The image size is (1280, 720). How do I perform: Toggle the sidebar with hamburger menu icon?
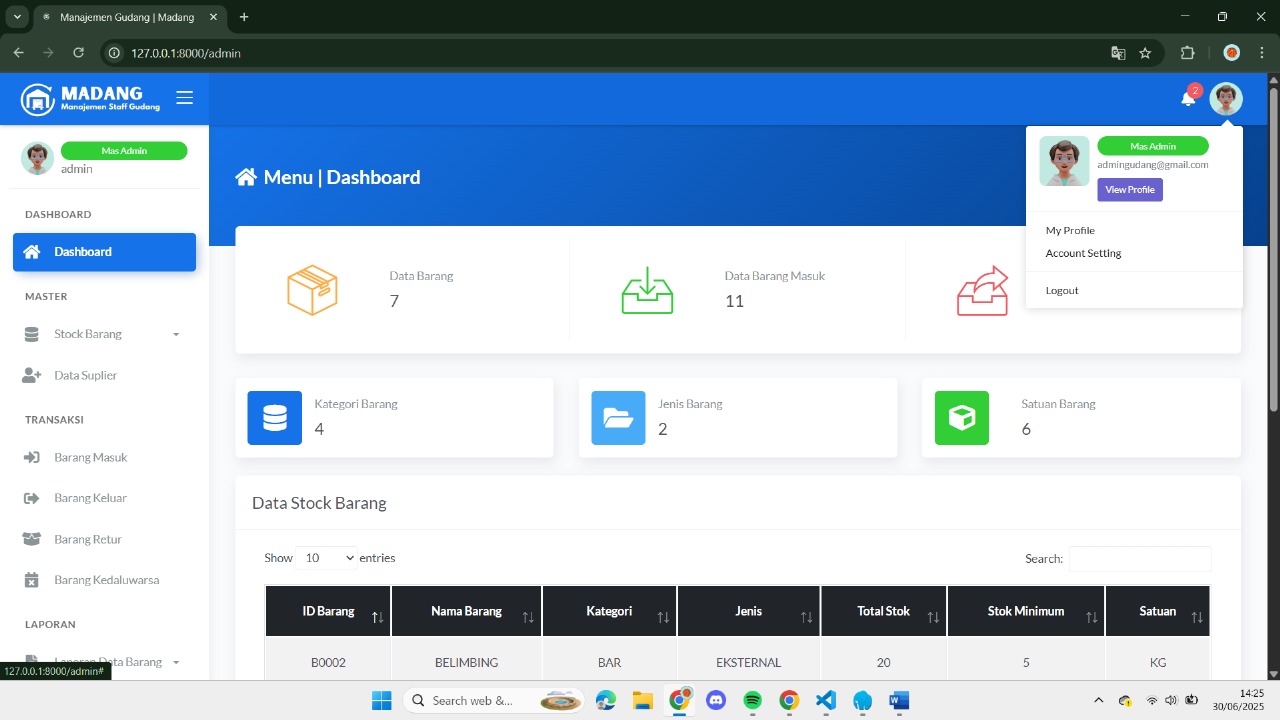pyautogui.click(x=184, y=98)
